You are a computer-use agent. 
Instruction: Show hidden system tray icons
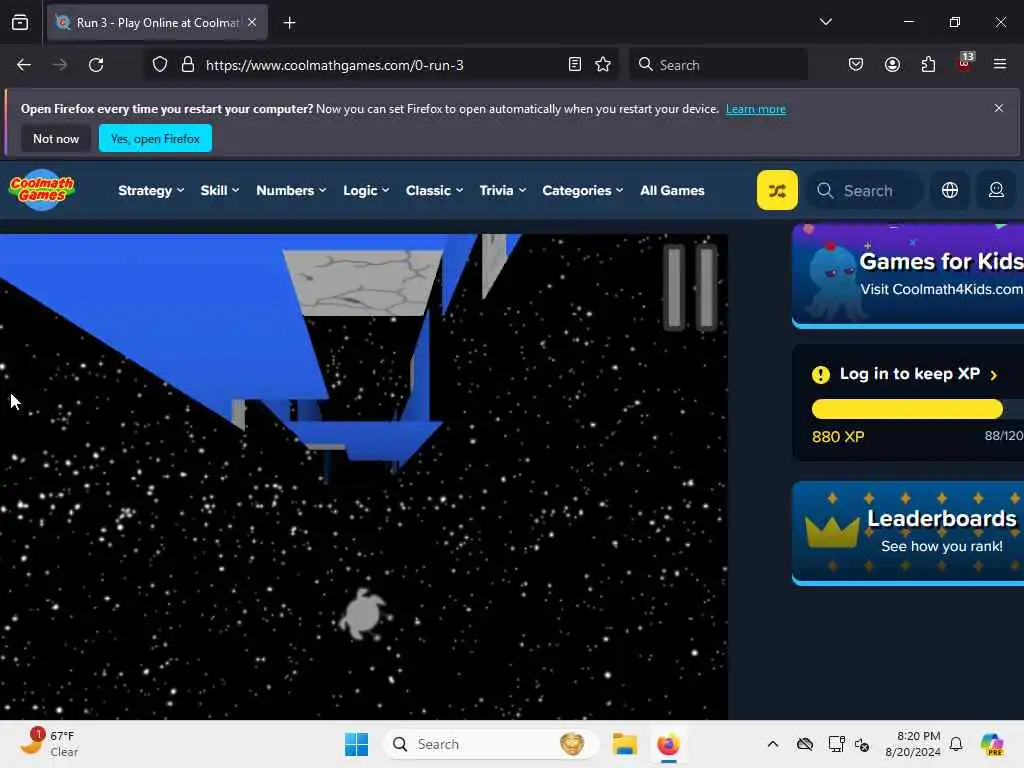click(x=773, y=744)
